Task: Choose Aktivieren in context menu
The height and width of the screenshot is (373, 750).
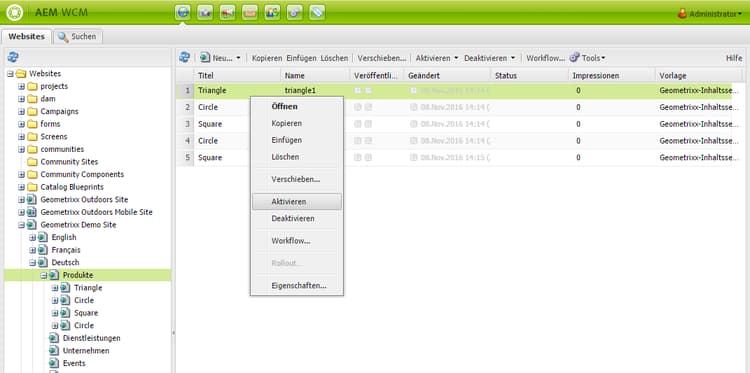Action: [297, 202]
